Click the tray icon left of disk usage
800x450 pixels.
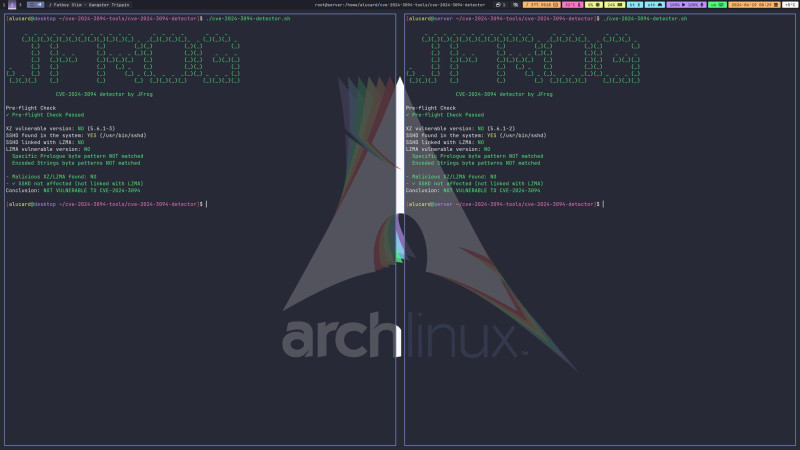click(x=515, y=5)
